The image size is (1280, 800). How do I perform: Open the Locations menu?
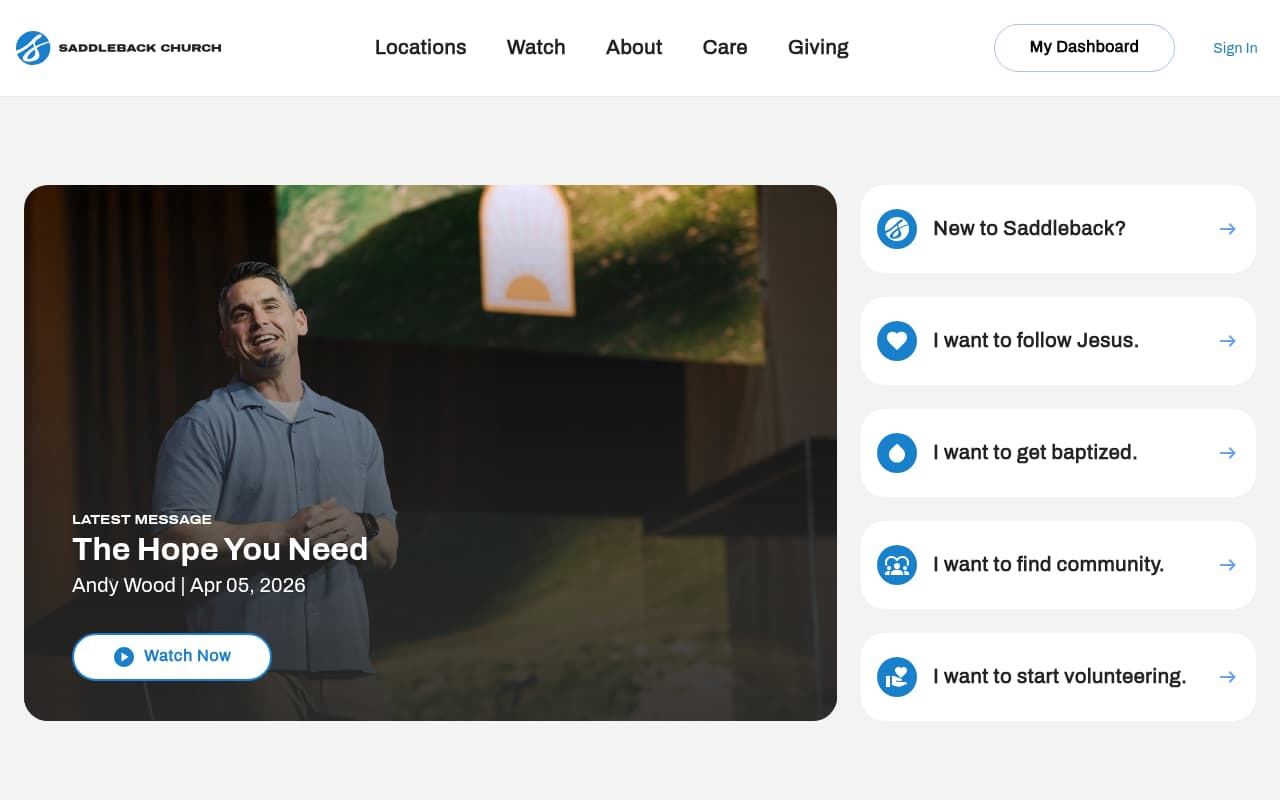point(420,47)
